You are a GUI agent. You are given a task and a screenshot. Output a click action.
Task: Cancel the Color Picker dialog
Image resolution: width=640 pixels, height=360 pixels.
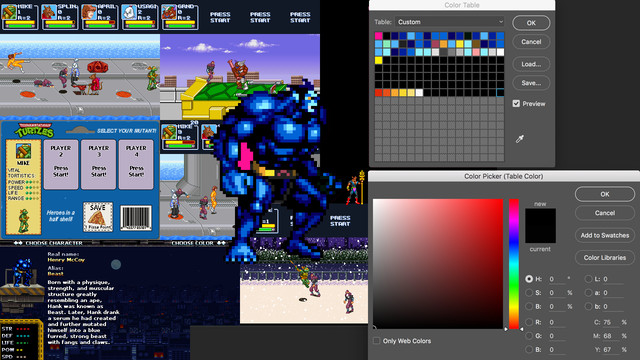[604, 213]
